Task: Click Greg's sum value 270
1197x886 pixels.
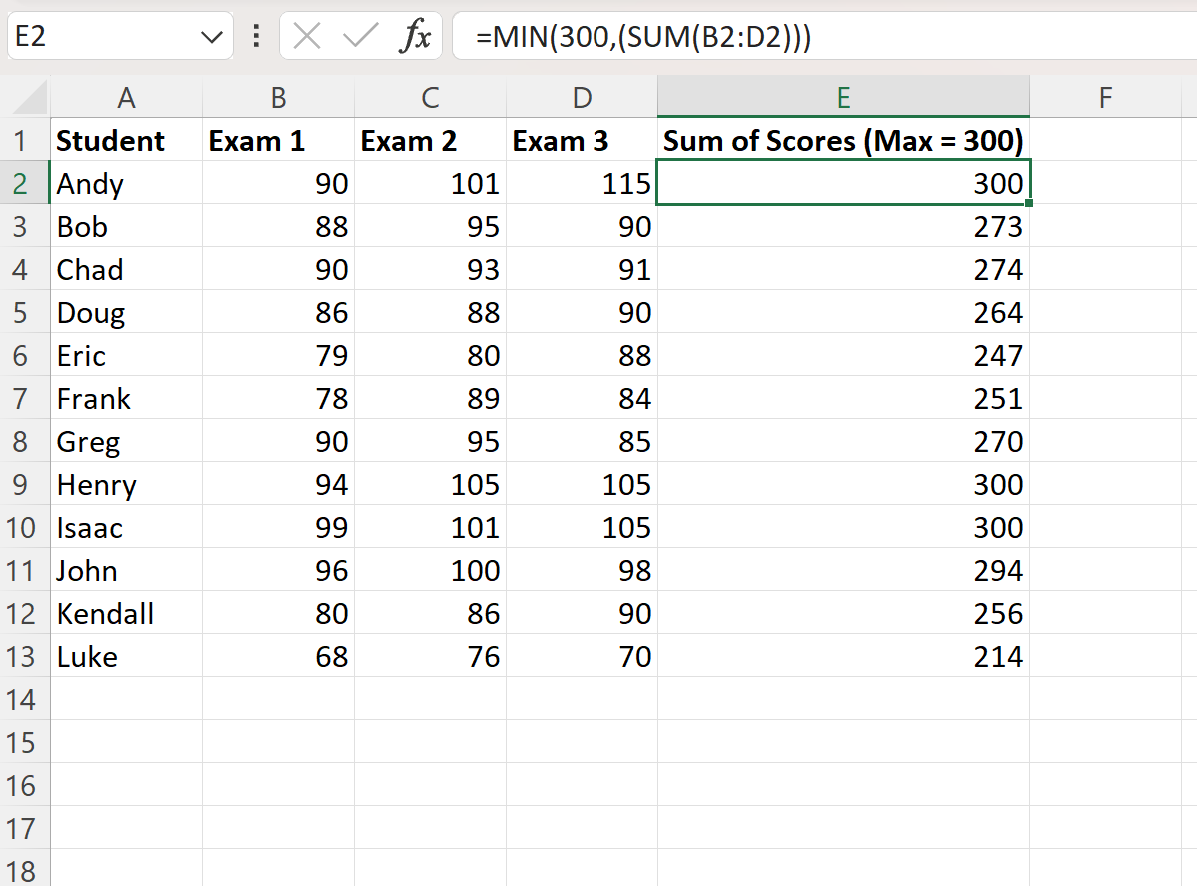Action: (x=844, y=441)
